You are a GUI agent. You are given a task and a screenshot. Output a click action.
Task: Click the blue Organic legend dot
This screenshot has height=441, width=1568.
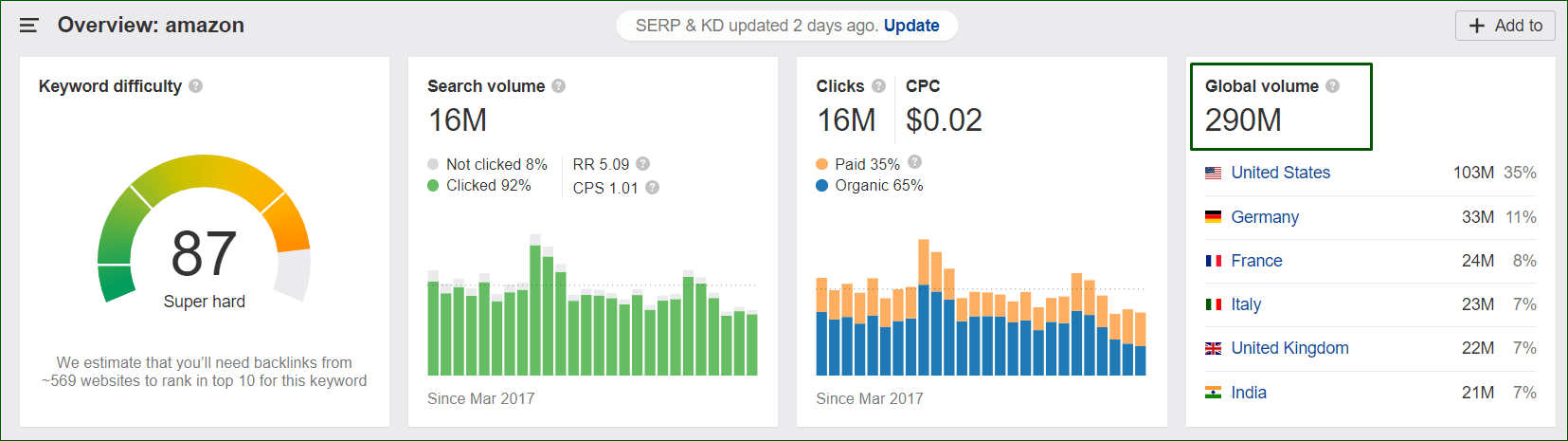pyautogui.click(x=821, y=186)
